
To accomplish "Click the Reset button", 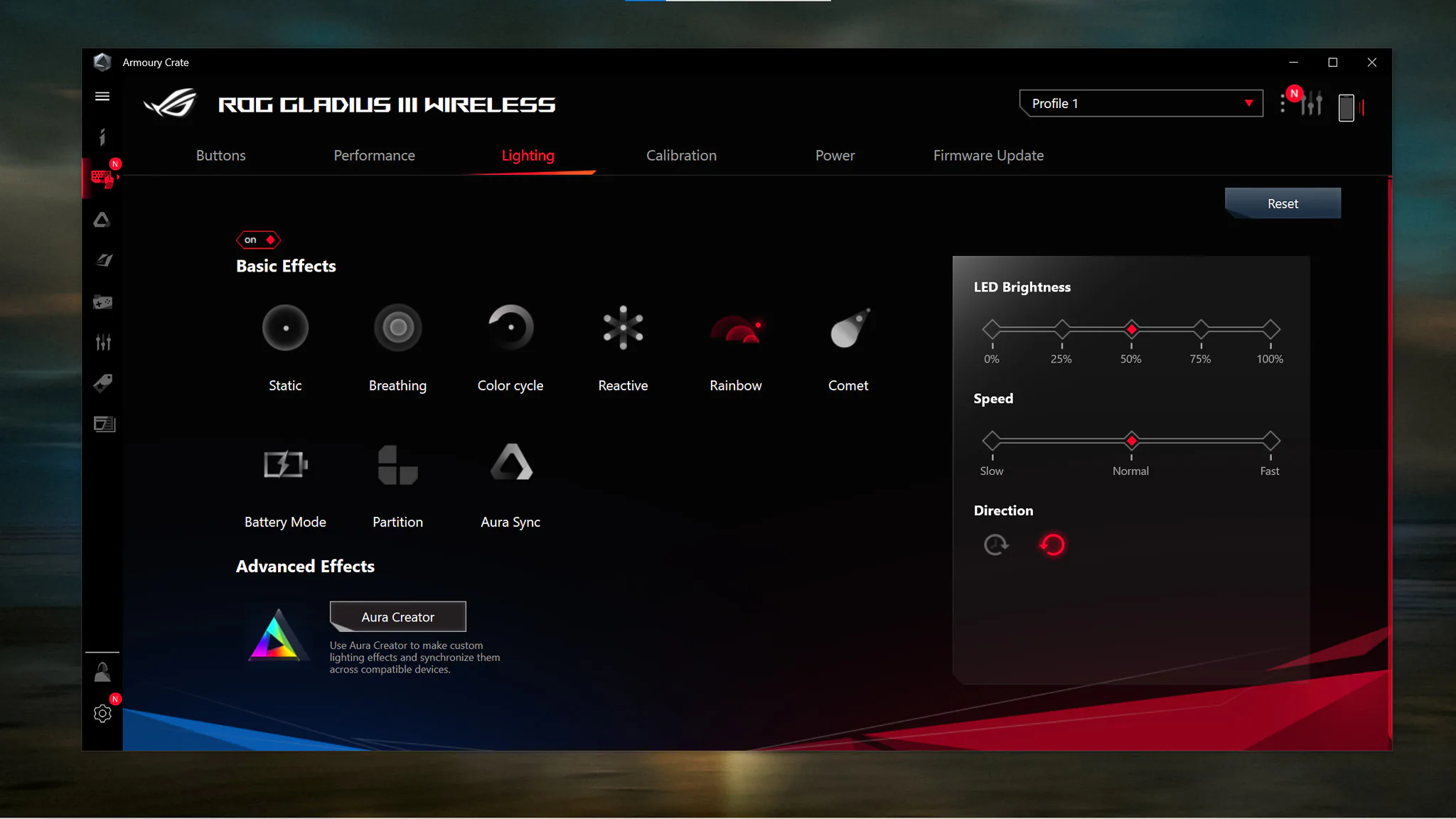I will point(1283,203).
